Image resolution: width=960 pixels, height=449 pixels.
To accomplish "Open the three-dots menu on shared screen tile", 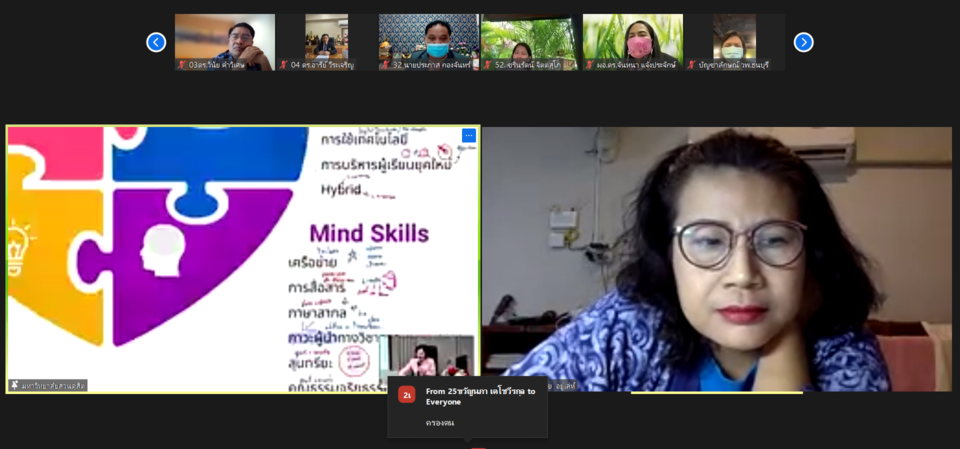I will (468, 135).
